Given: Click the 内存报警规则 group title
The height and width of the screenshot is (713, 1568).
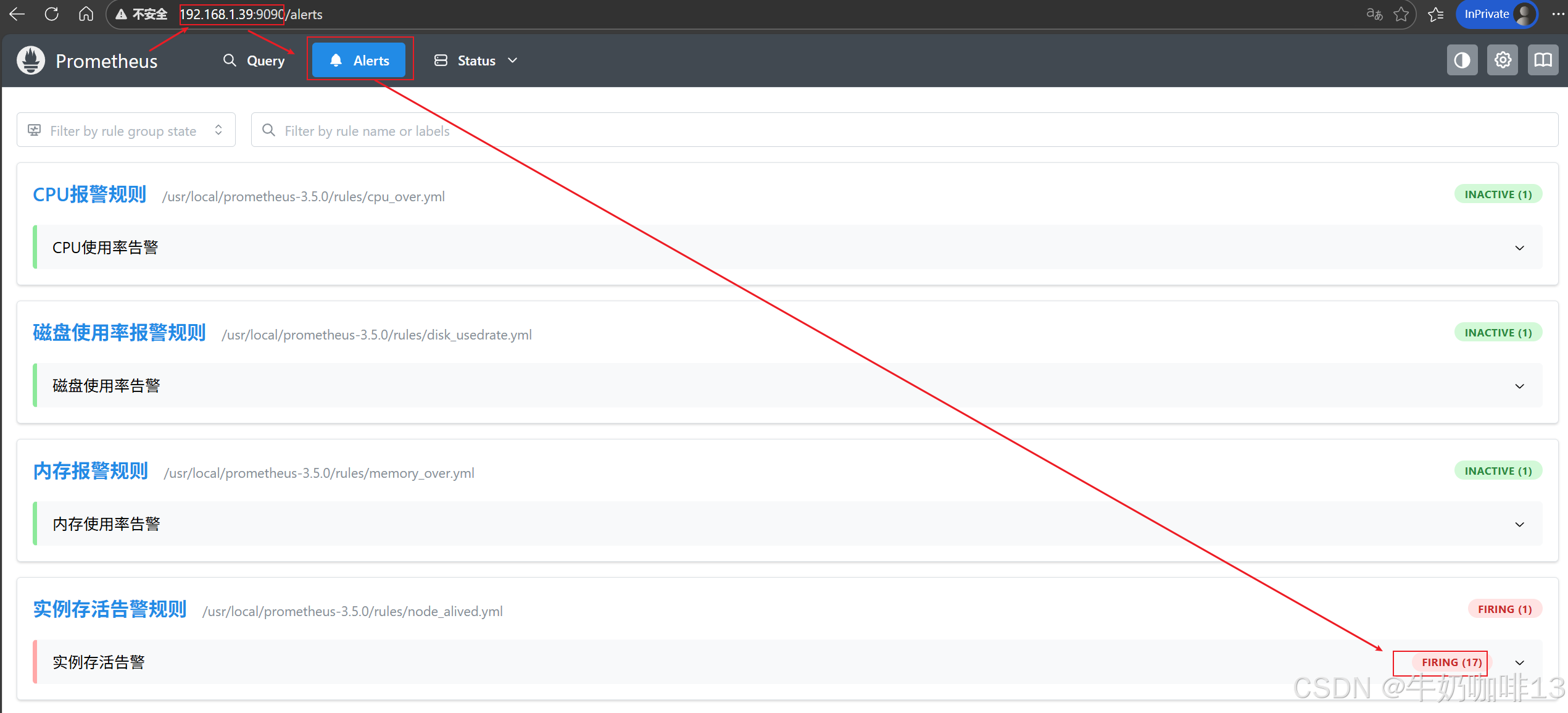Looking at the screenshot, I should tap(91, 471).
